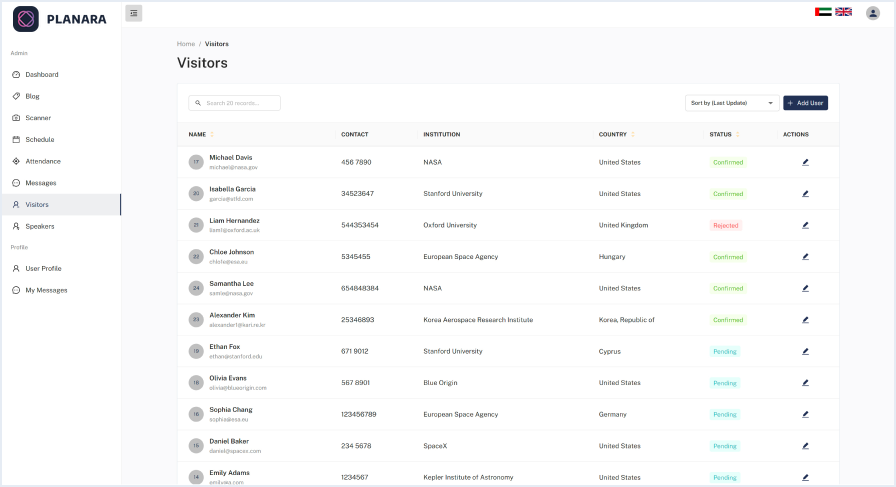Screen dimensions: 896x487
Task: Follow the Home breadcrumb link
Action: (186, 44)
